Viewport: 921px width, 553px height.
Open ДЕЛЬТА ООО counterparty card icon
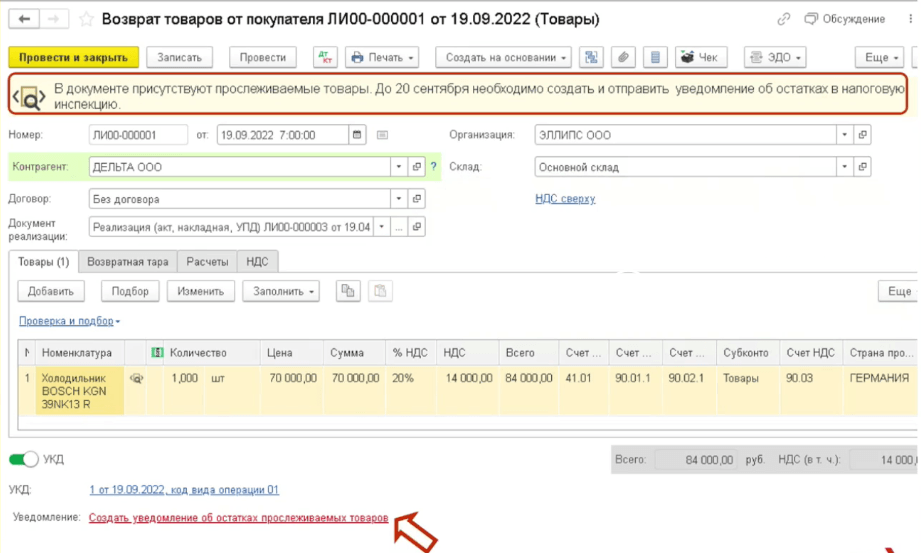[x=417, y=167]
